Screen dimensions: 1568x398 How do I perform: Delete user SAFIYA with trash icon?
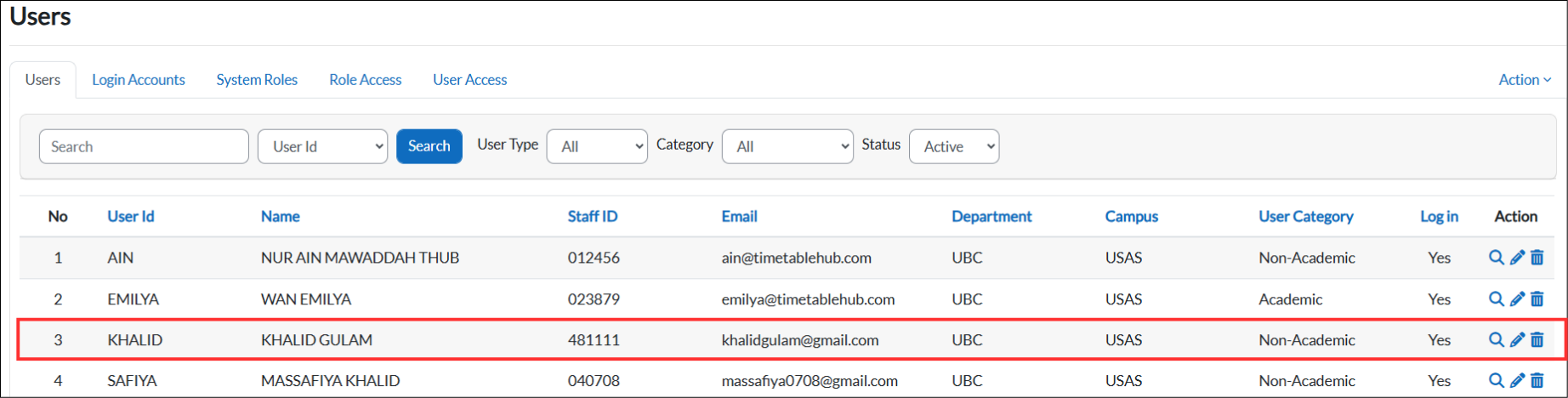[x=1537, y=380]
